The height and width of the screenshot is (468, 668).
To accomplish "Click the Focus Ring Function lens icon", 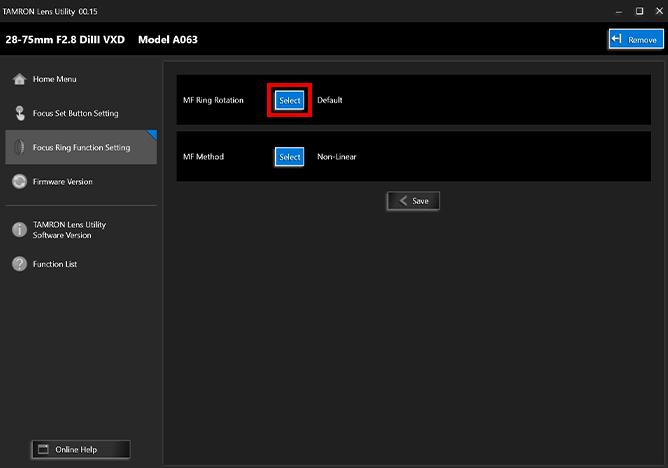I will [19, 147].
